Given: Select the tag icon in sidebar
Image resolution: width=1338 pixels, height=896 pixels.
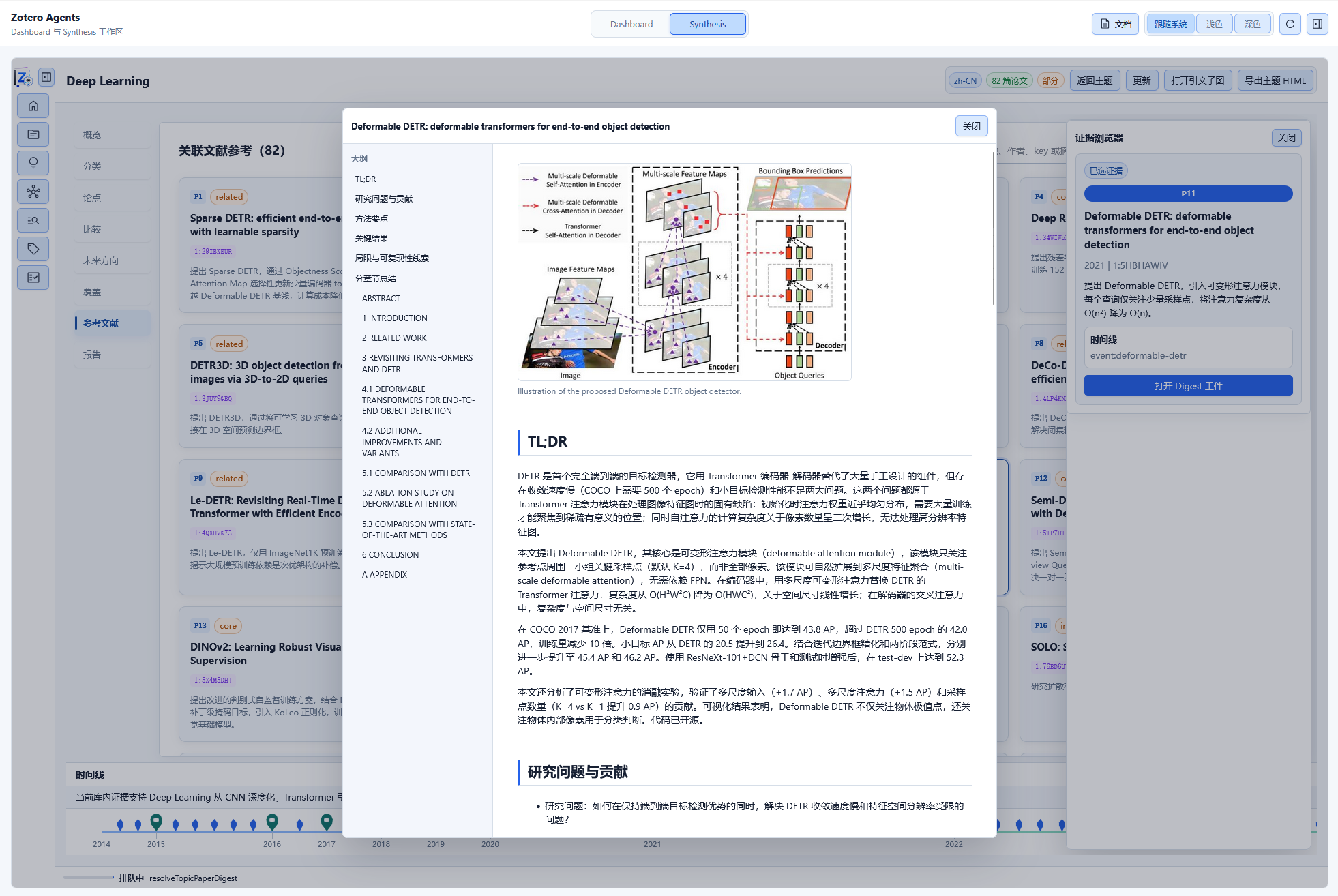Looking at the screenshot, I should pos(33,249).
